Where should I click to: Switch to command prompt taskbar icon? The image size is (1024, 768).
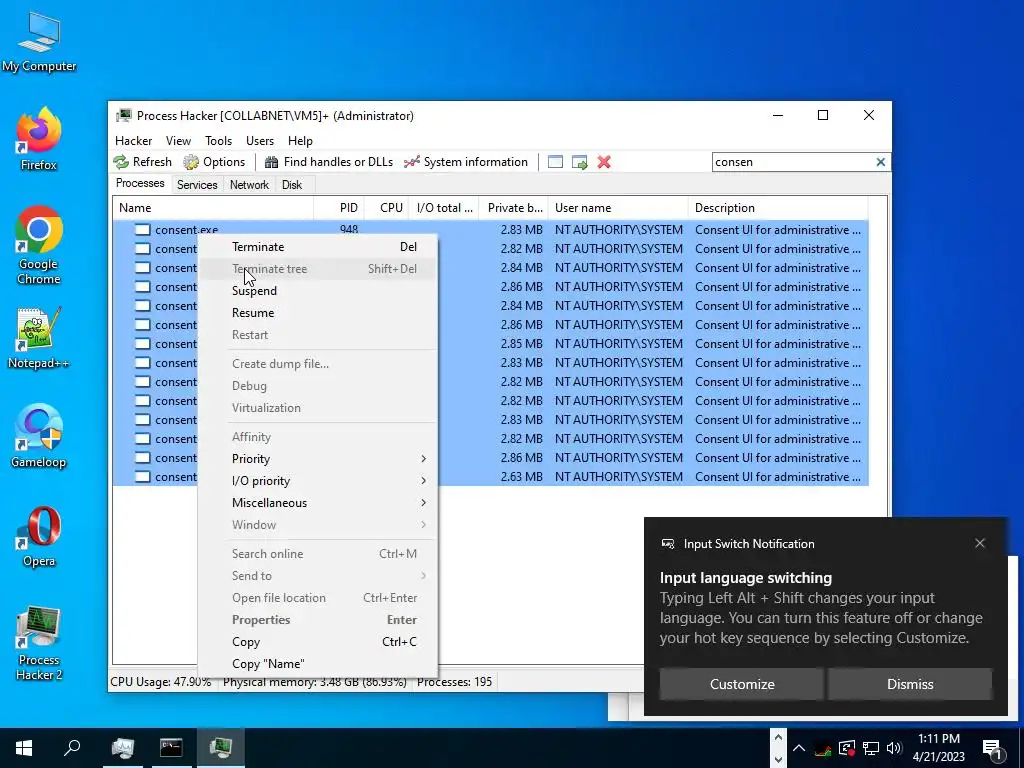coord(171,748)
